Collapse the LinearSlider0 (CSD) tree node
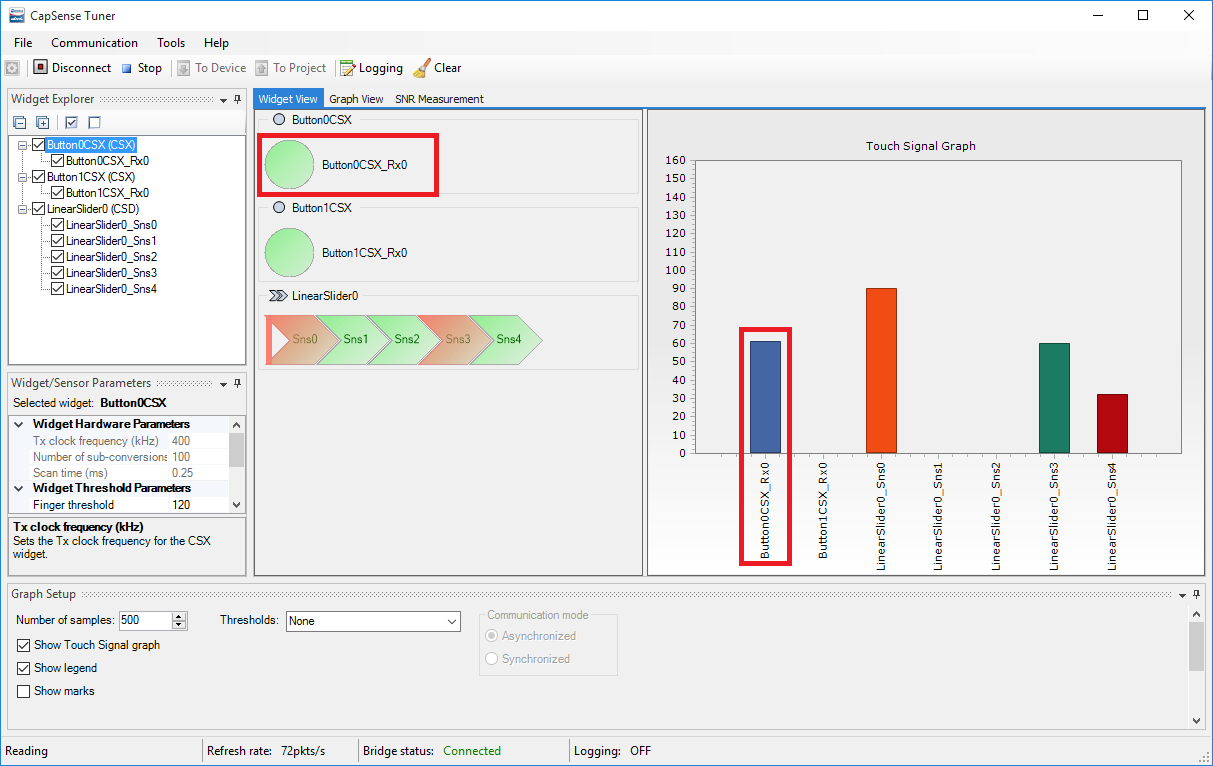Image resolution: width=1213 pixels, height=766 pixels. coord(23,209)
